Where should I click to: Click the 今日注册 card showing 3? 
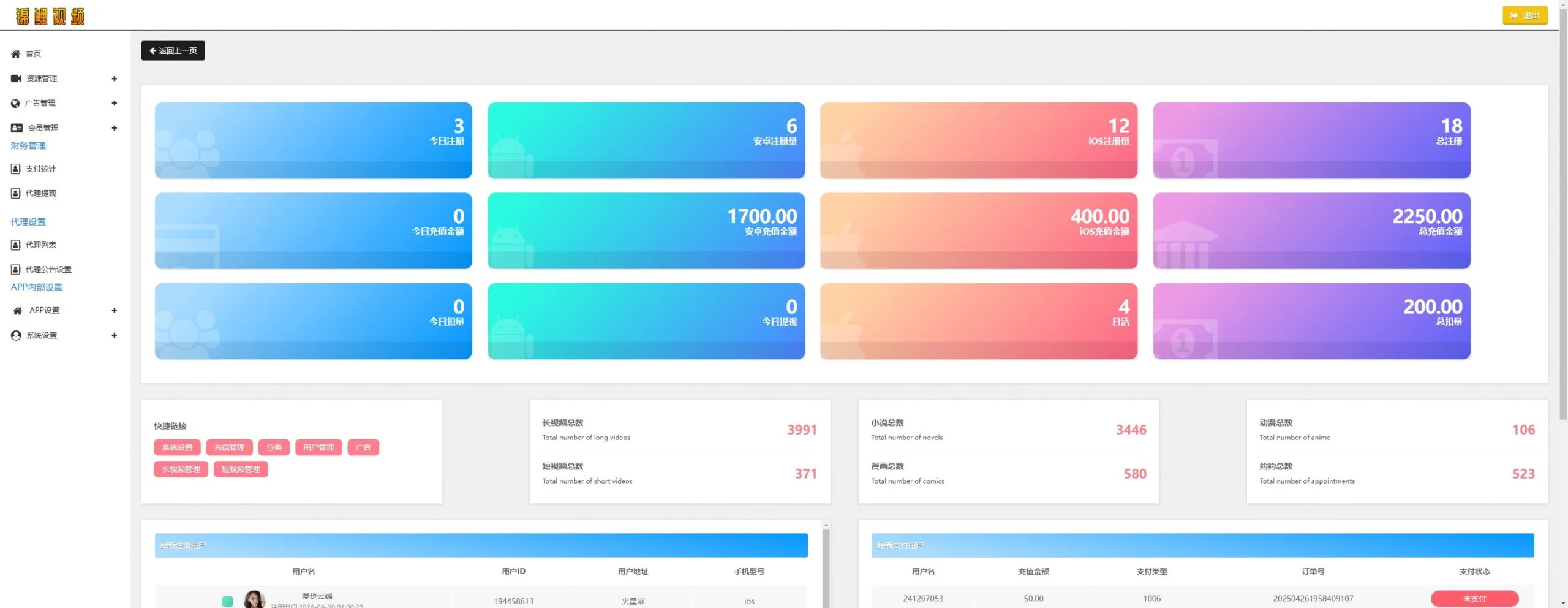(x=314, y=140)
